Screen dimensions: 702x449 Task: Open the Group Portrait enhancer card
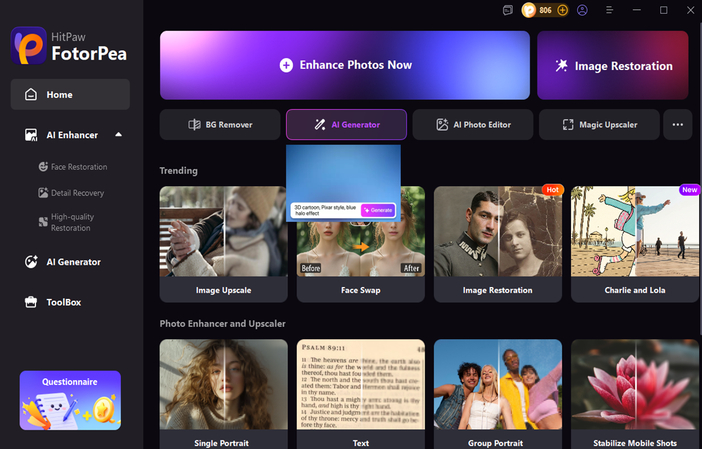coord(497,394)
